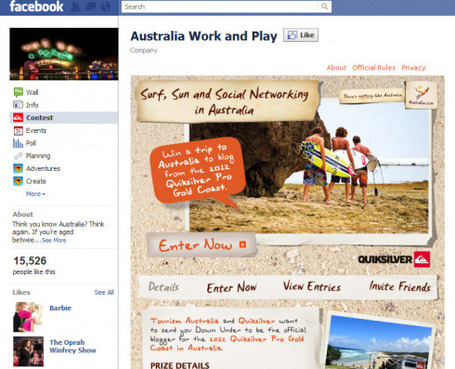Like the Australia Work and Play page
The image size is (455, 369).
pos(301,35)
